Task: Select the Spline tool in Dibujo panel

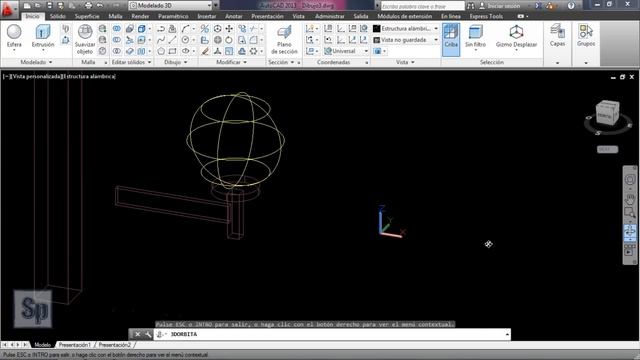Action: 161,40
